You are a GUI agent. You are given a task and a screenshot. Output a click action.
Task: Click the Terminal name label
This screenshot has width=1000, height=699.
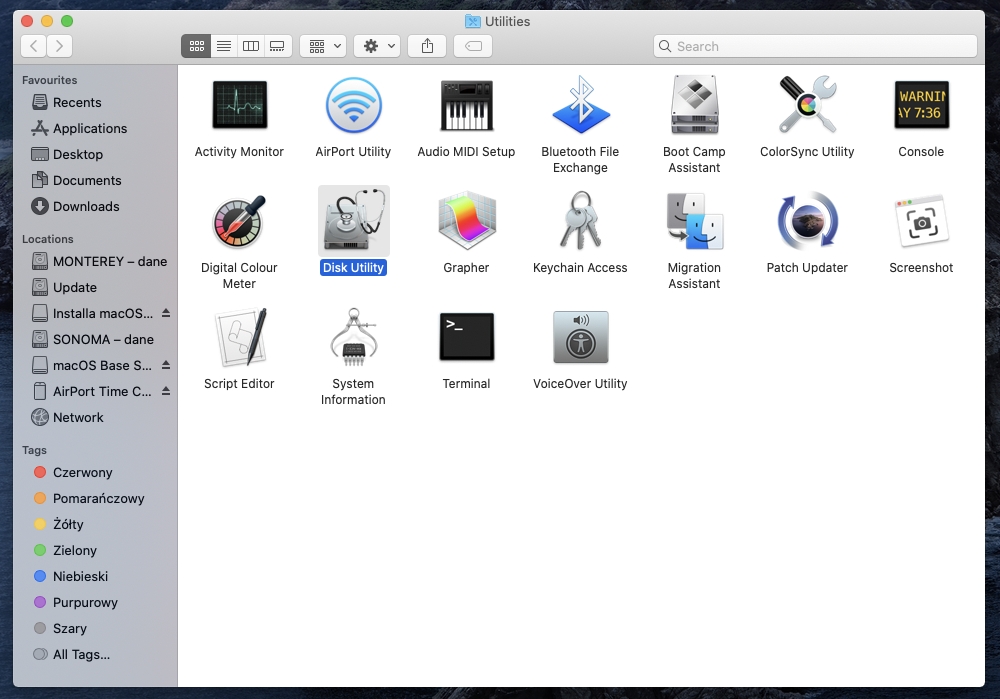tap(466, 384)
